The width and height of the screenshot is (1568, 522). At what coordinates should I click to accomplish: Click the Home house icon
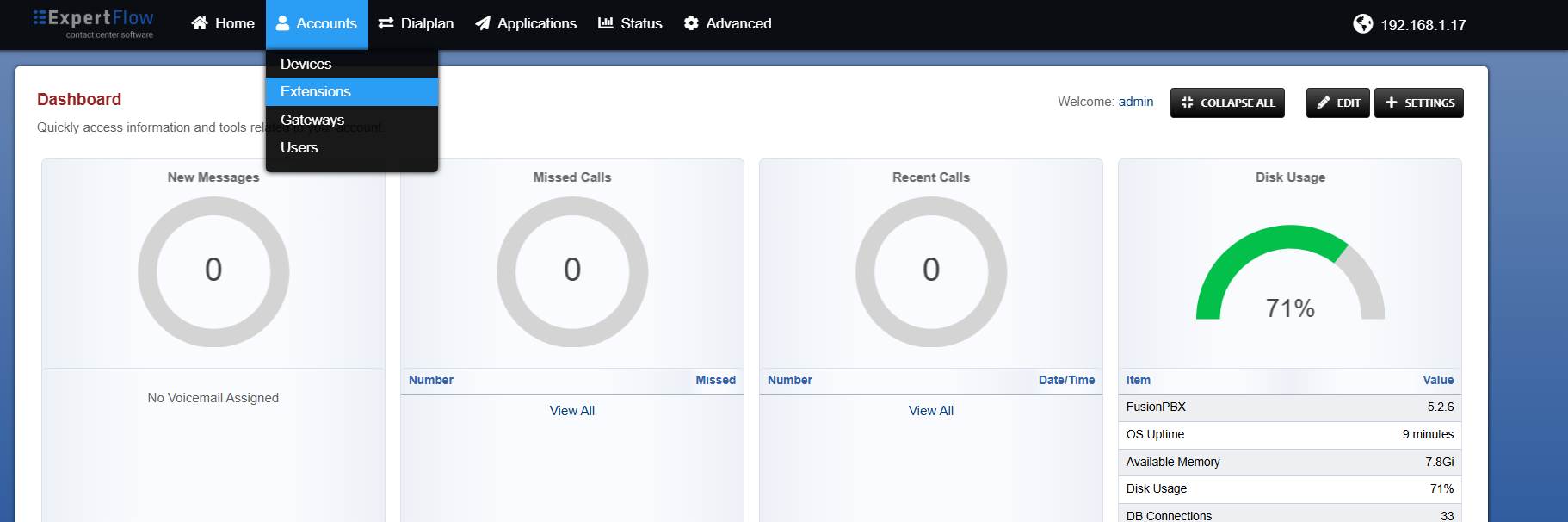[200, 23]
